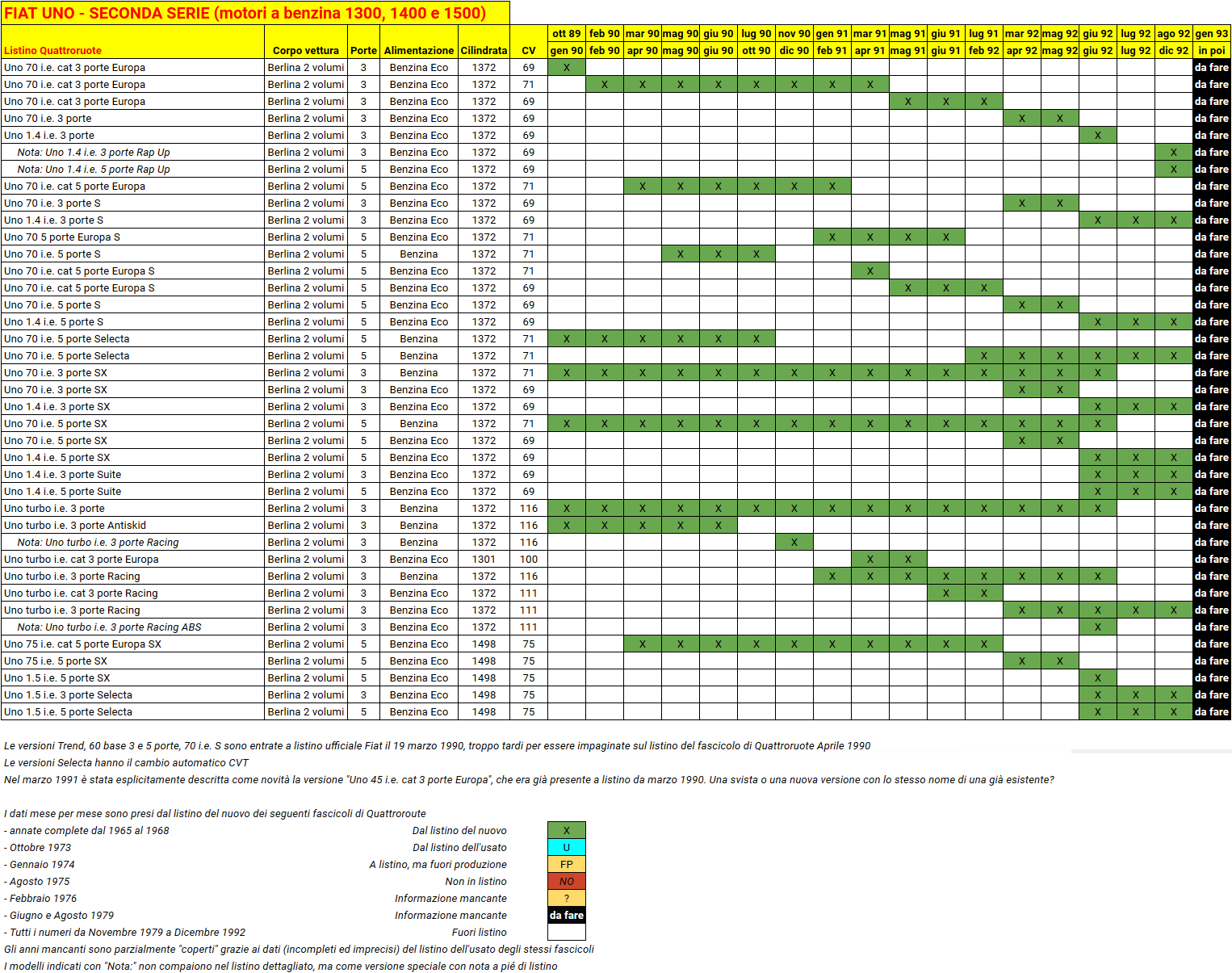Click the Cilindrata column header
1232x973 pixels.
pyautogui.click(x=484, y=42)
